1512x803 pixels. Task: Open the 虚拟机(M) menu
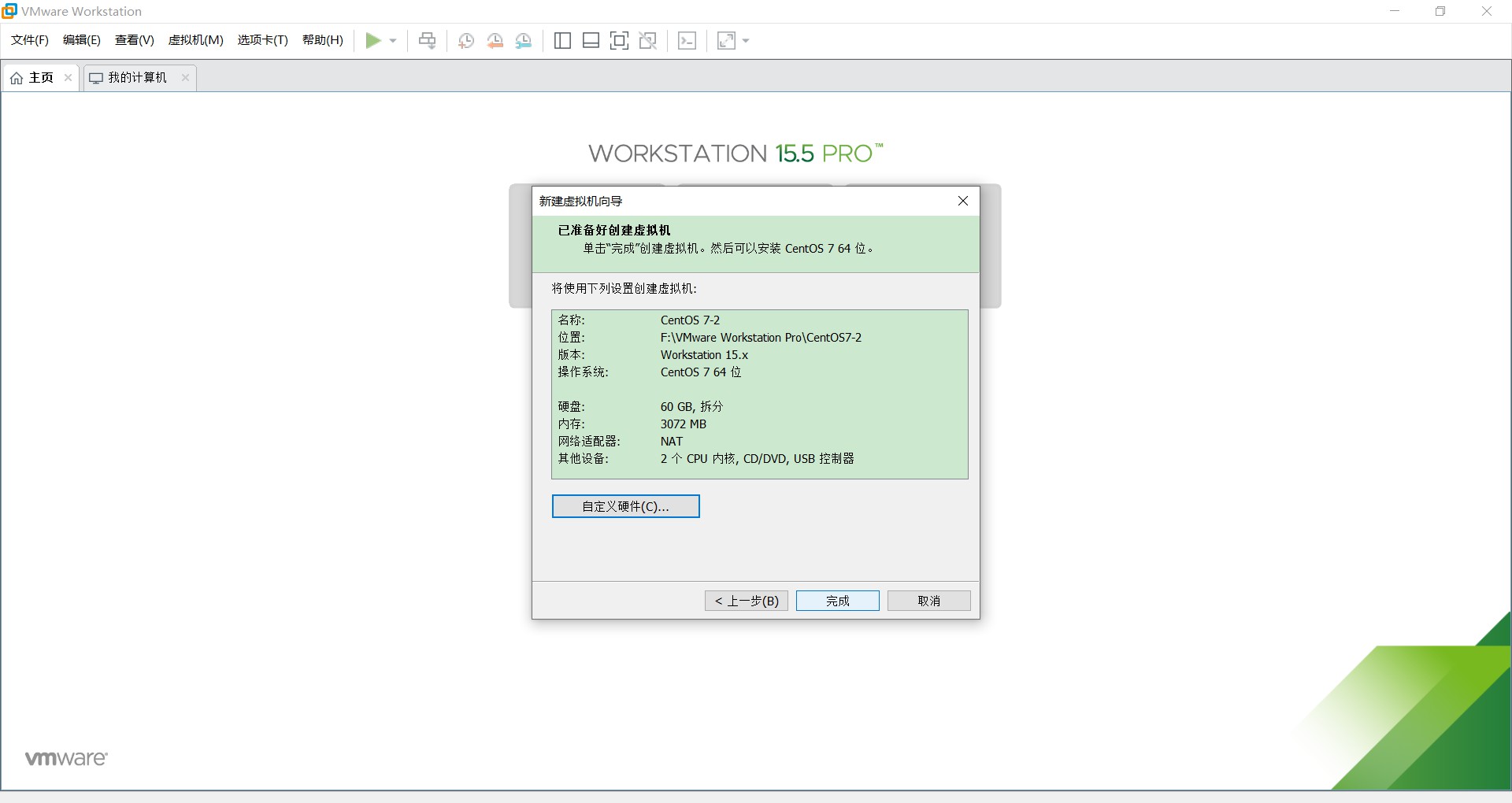tap(196, 40)
